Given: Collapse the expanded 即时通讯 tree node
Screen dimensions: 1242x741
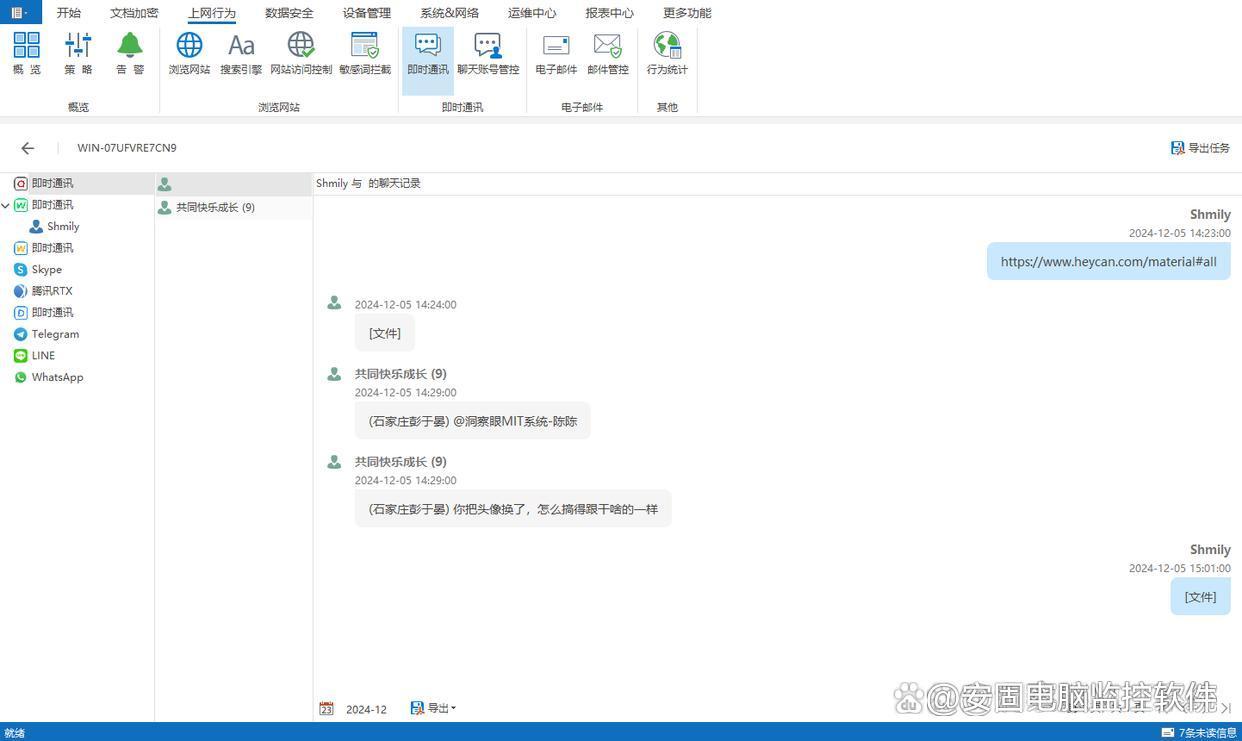Looking at the screenshot, I should tap(6, 205).
